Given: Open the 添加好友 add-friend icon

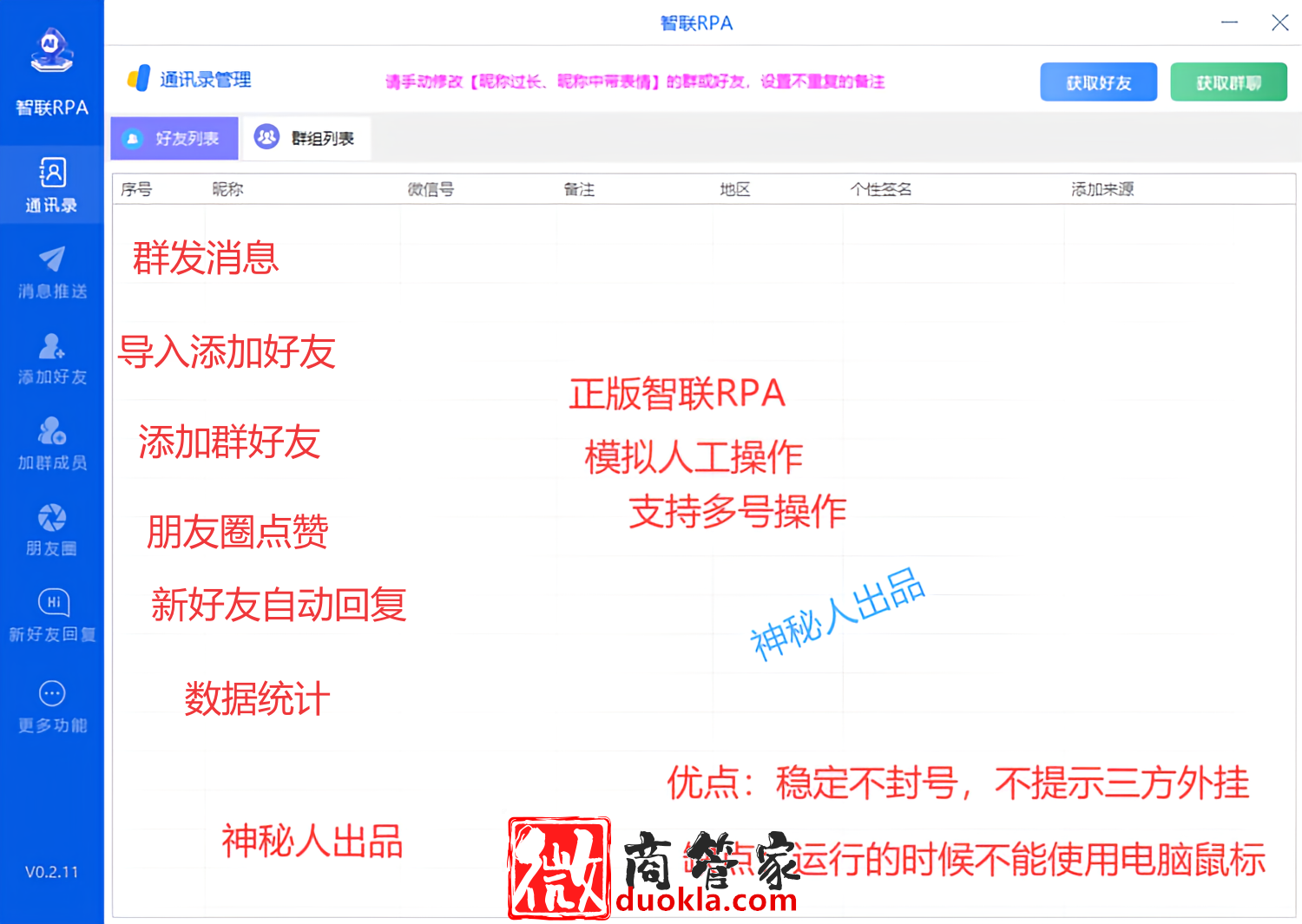Looking at the screenshot, I should point(52,345).
